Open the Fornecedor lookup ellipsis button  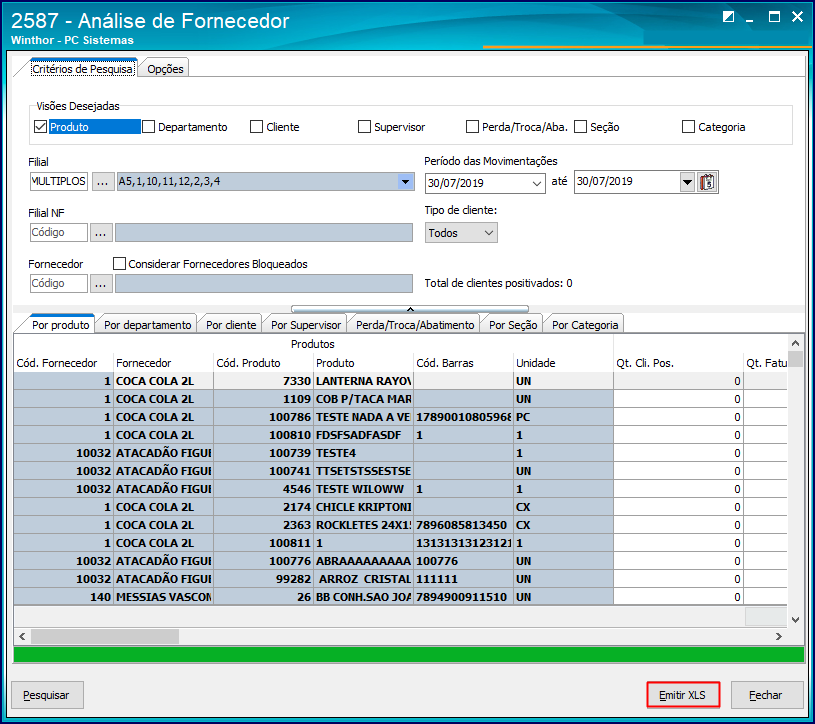coord(101,283)
